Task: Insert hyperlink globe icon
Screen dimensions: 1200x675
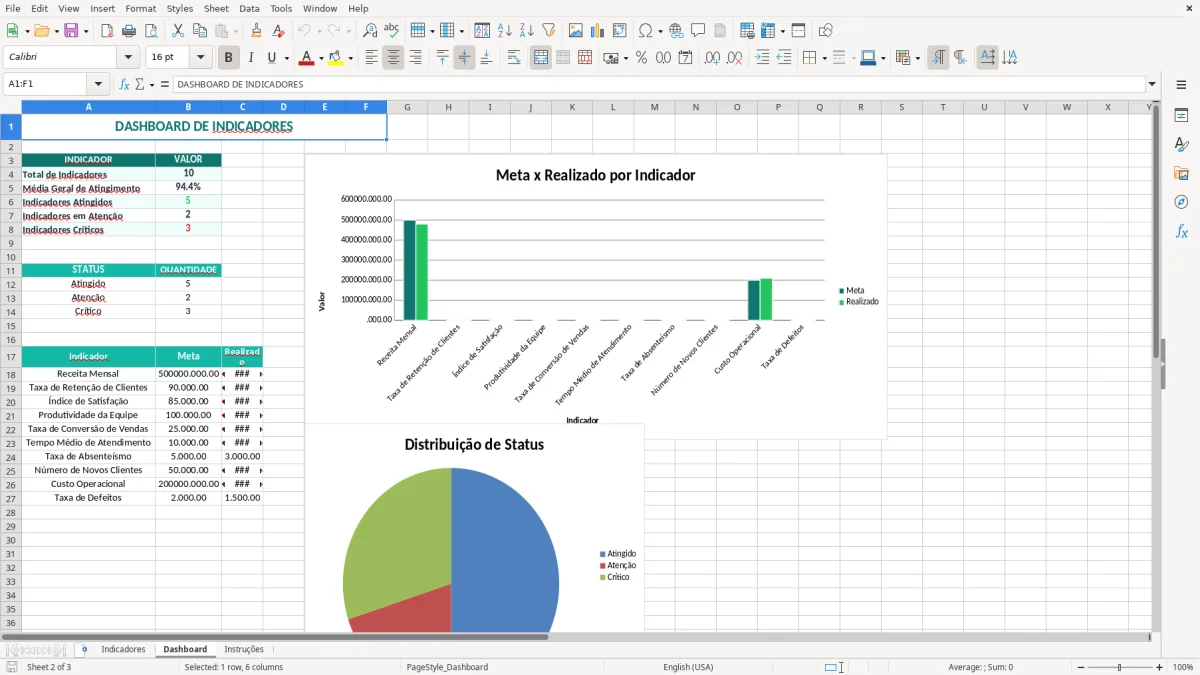Action: [x=677, y=31]
